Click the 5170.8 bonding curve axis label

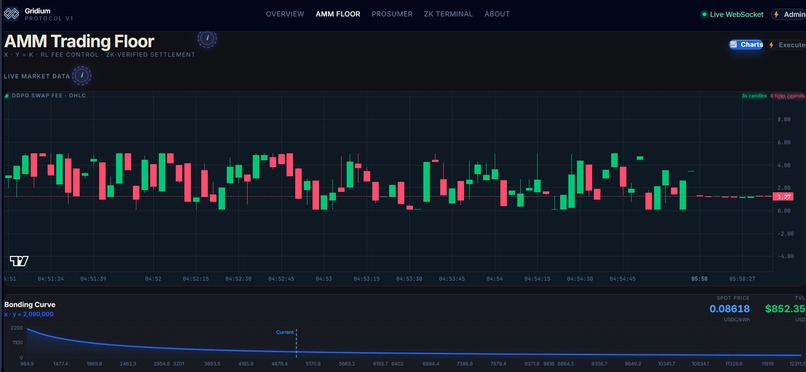(x=313, y=364)
